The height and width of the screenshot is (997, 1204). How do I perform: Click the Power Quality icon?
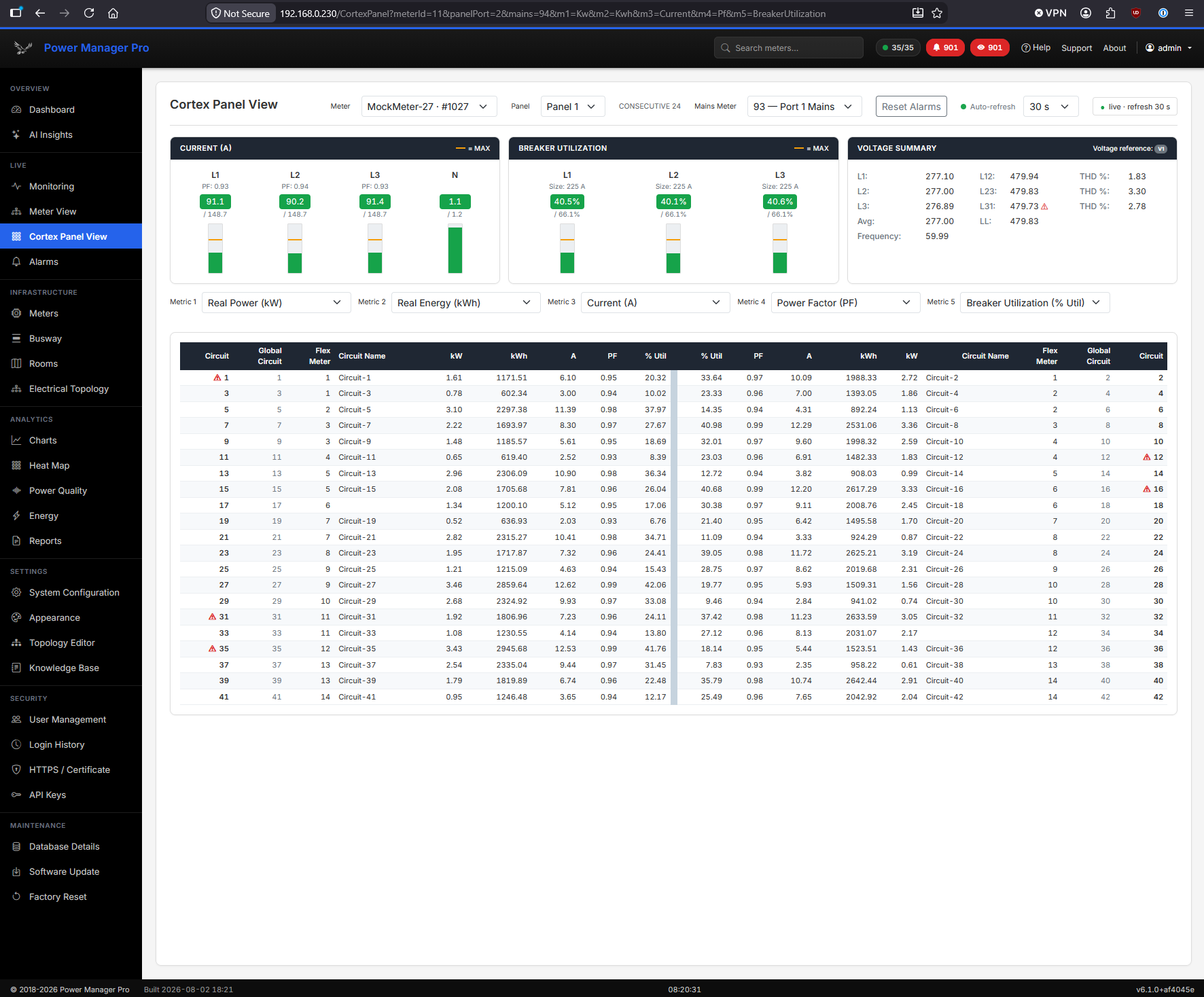pos(16,490)
